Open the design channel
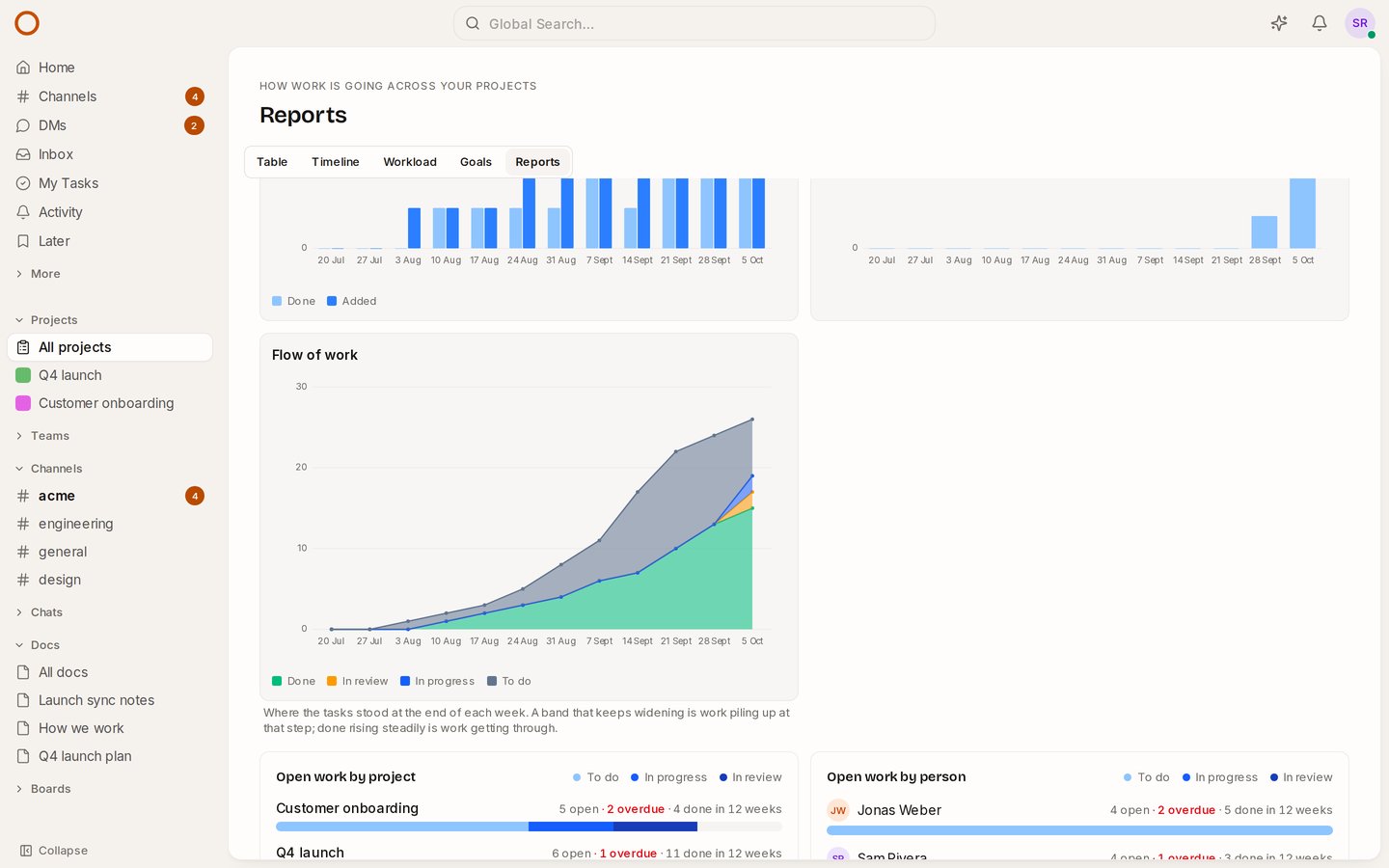Viewport: 1389px width, 868px height. pos(110,580)
